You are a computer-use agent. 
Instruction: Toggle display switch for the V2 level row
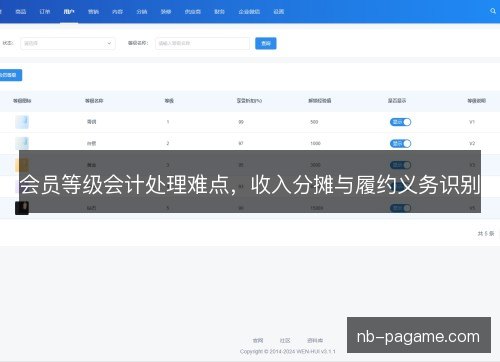coord(400,144)
